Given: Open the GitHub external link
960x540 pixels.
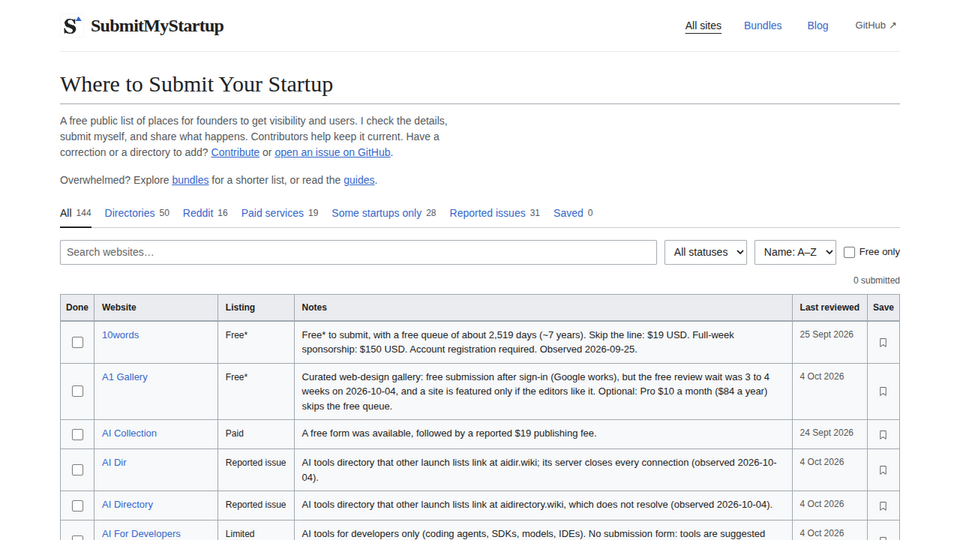Looking at the screenshot, I should point(876,26).
